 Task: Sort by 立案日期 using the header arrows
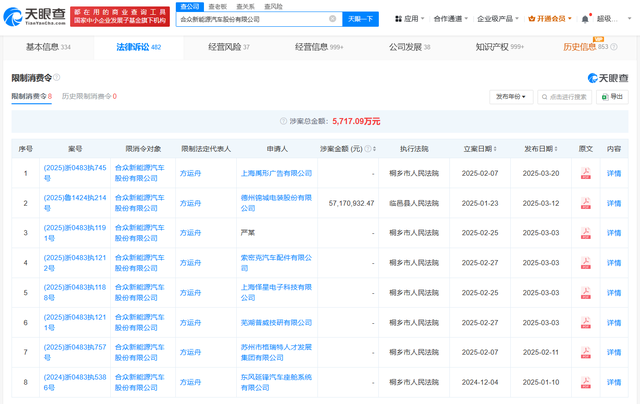click(495, 149)
